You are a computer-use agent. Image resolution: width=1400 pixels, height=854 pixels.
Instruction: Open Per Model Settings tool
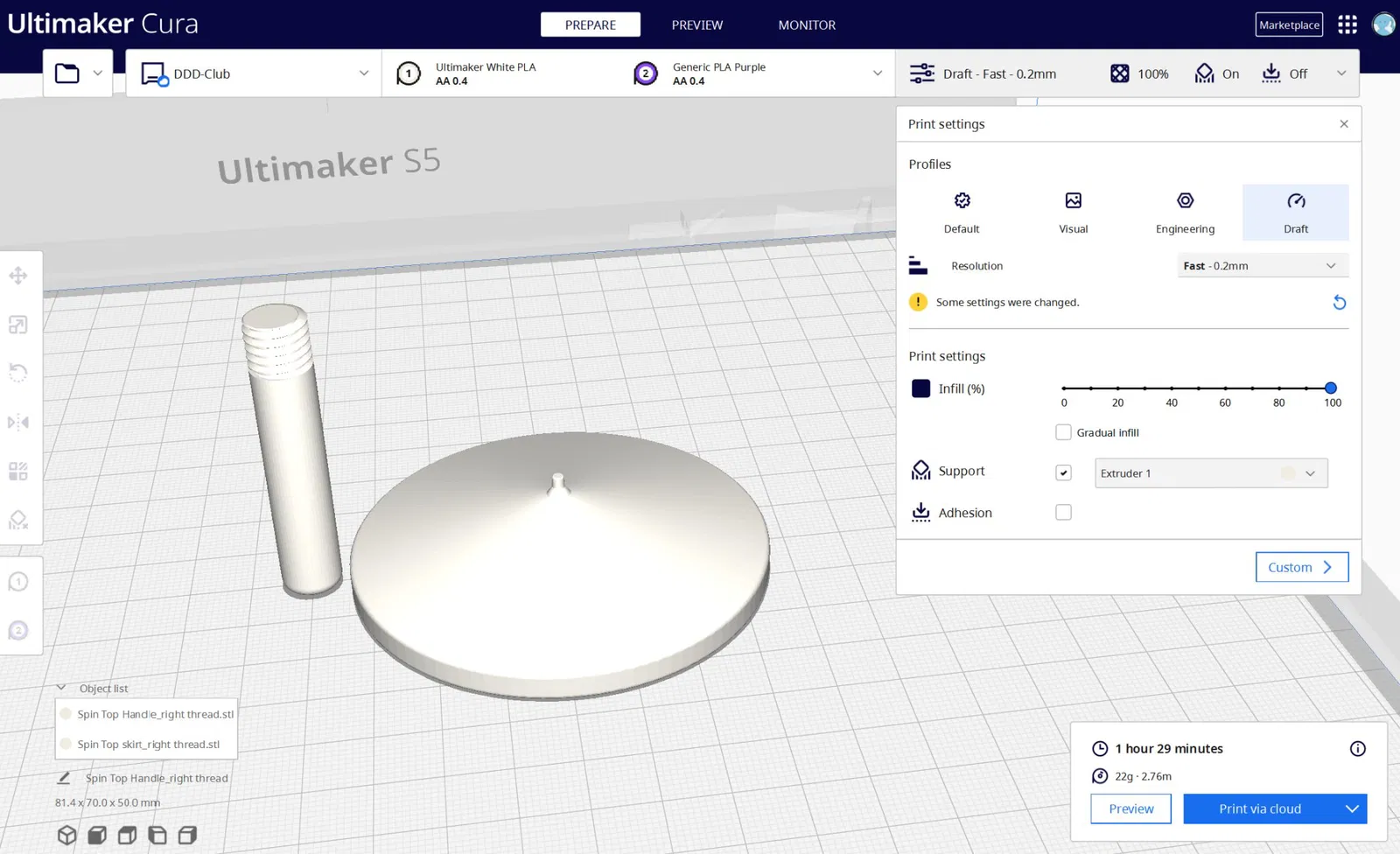pos(18,472)
